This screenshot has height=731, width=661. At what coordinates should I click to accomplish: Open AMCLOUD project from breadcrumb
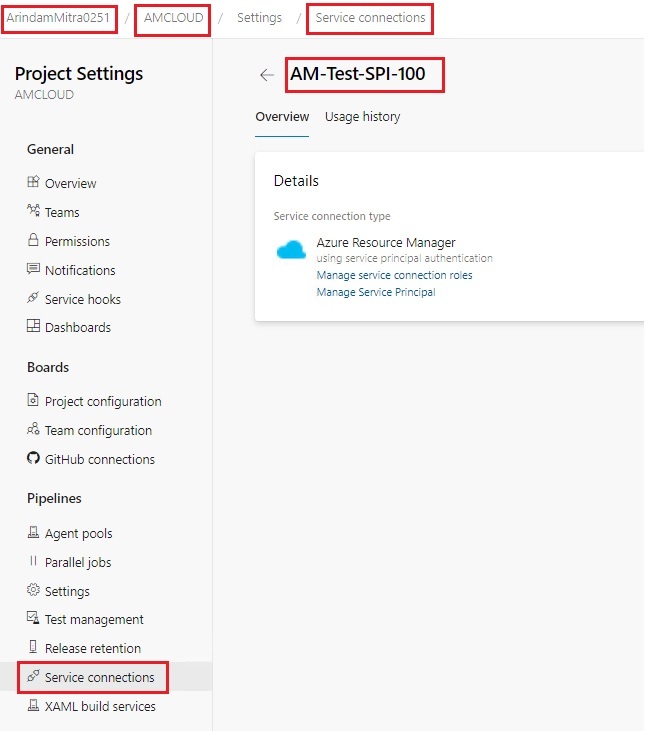tap(173, 18)
